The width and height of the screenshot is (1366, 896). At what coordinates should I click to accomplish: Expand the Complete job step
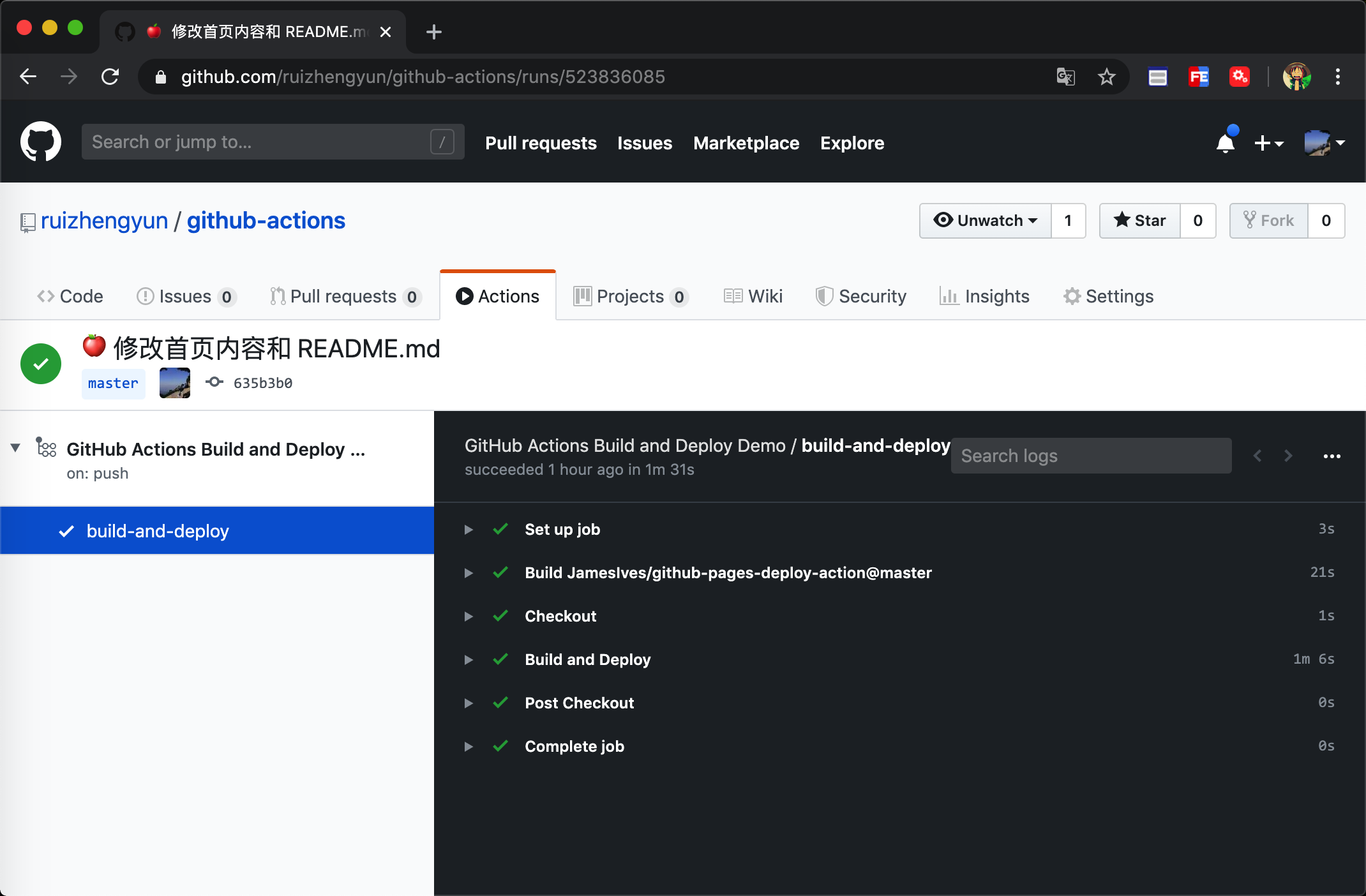pos(469,747)
